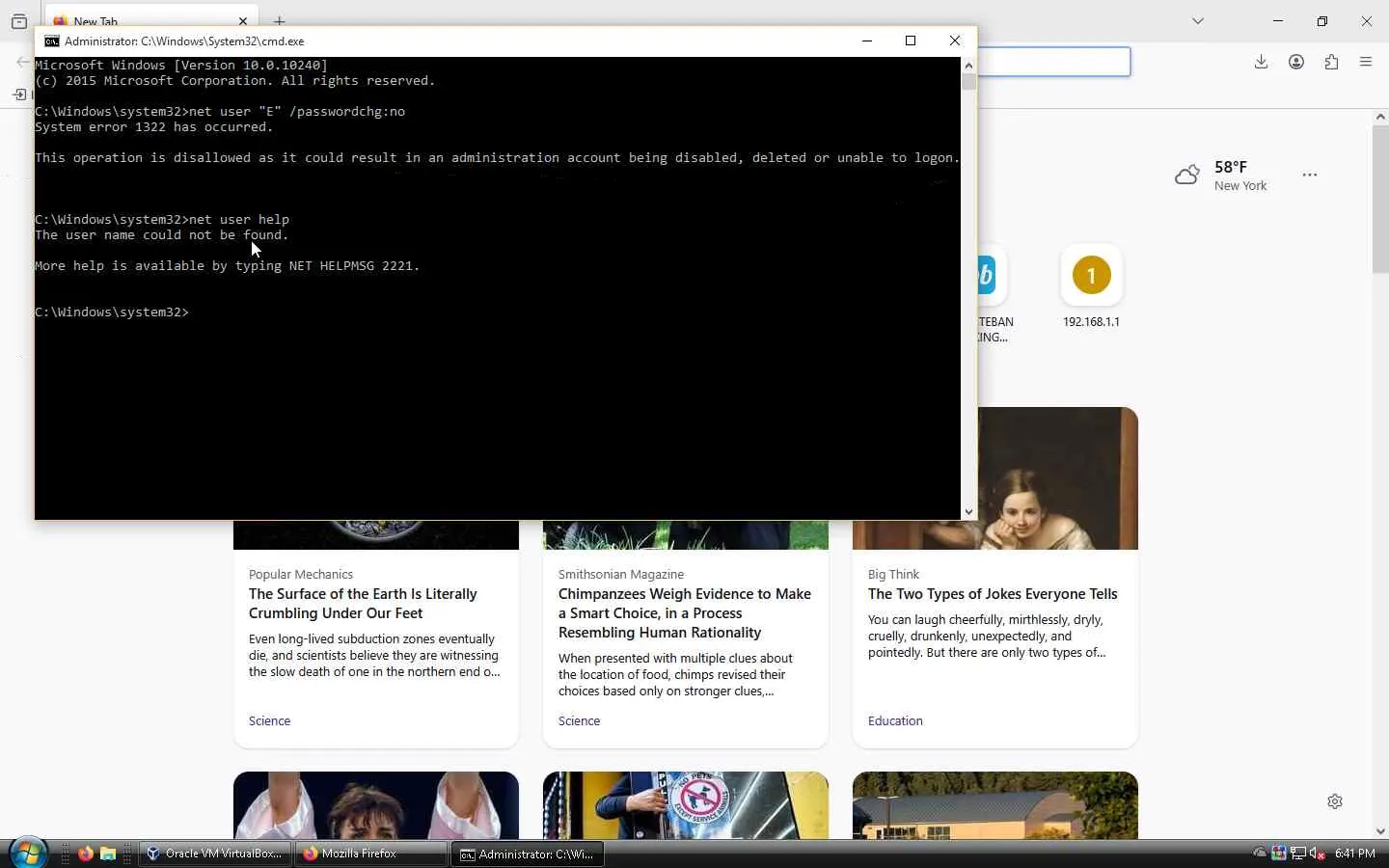Image resolution: width=1389 pixels, height=868 pixels.
Task: Close the Firefox window
Action: (1367, 20)
